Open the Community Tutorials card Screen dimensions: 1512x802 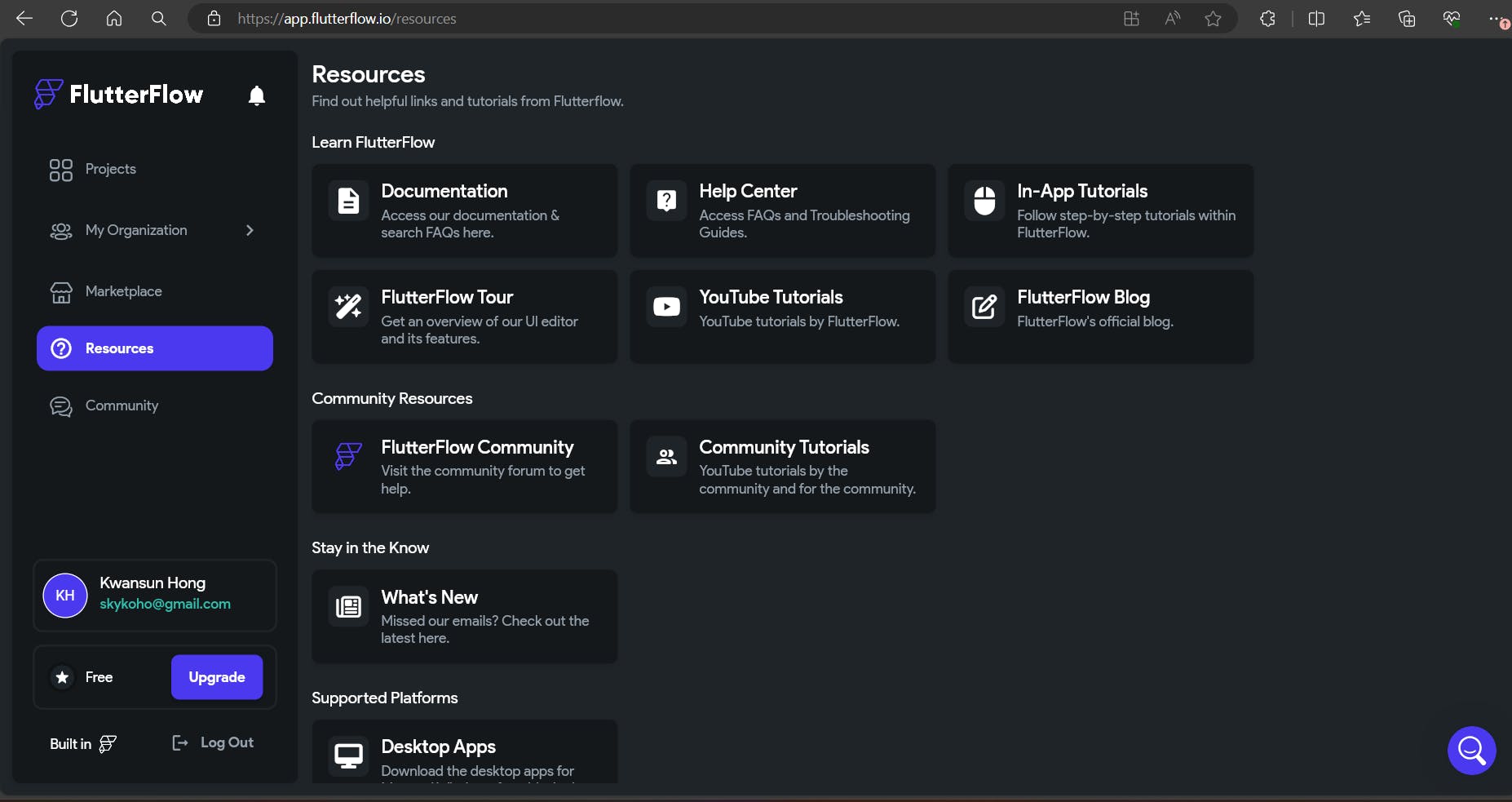point(782,467)
